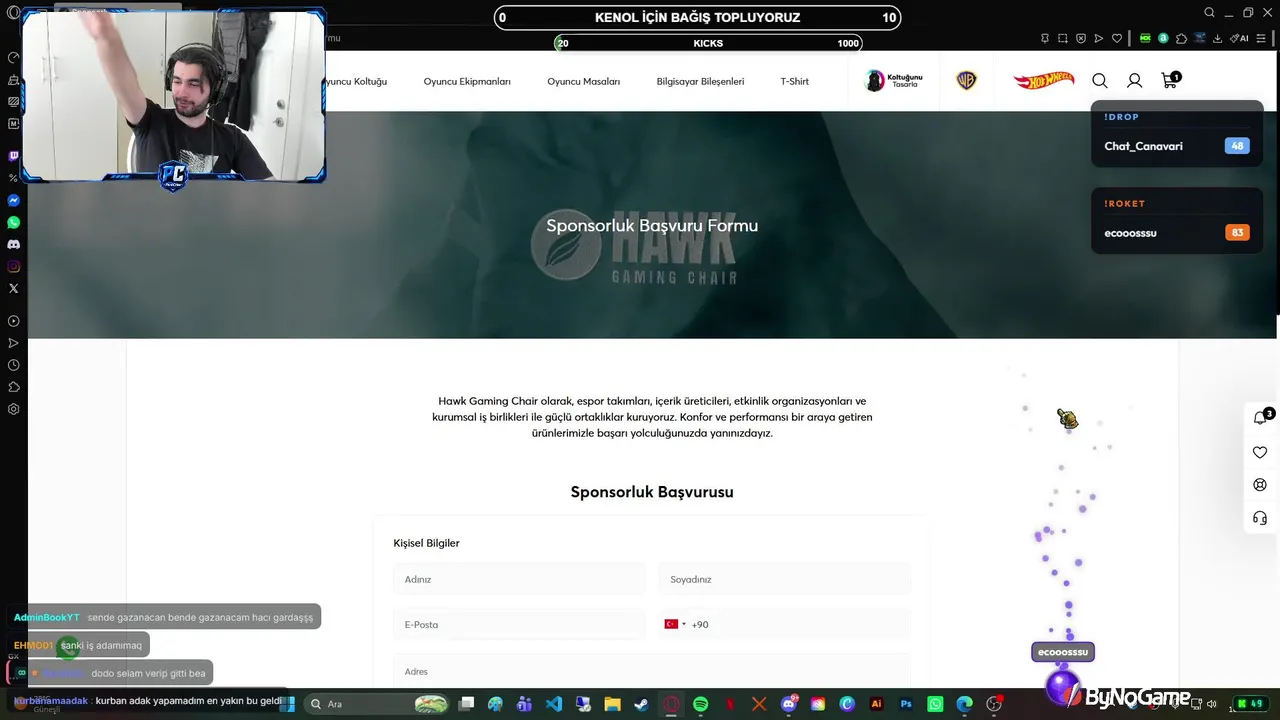Open WhatsApp in the browser sidebar
This screenshot has width=1280, height=720.
pos(14,222)
